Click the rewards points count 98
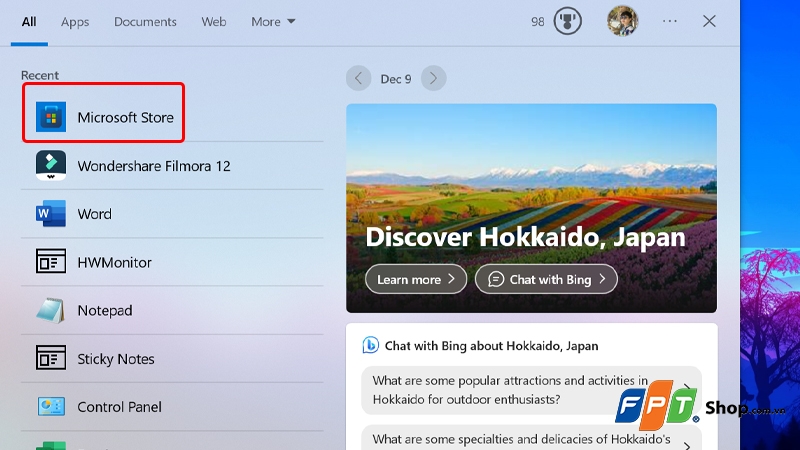800x450 pixels. 537,22
